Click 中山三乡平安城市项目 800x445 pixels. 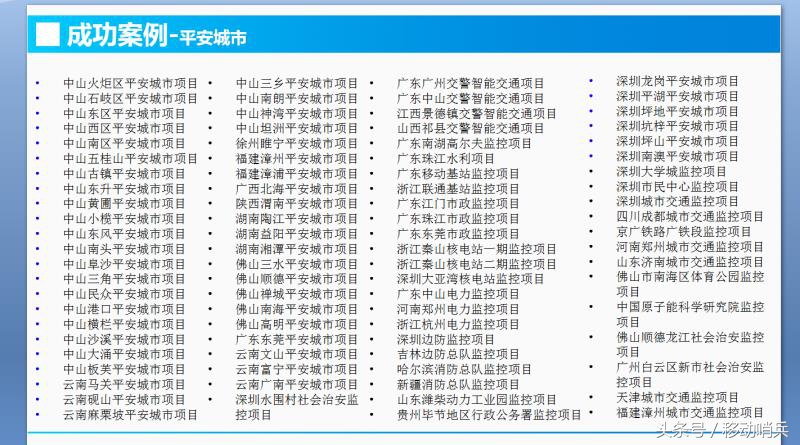click(x=297, y=83)
